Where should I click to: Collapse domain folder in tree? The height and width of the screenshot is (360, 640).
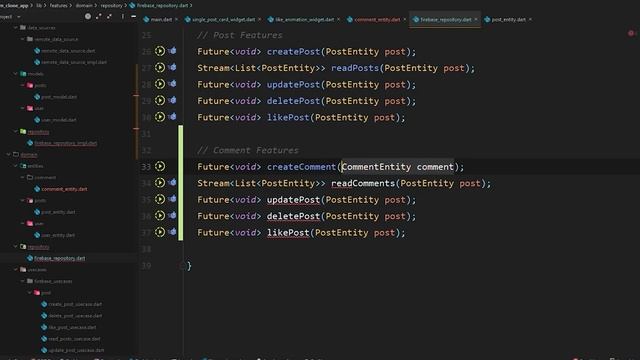pyautogui.click(x=9, y=154)
